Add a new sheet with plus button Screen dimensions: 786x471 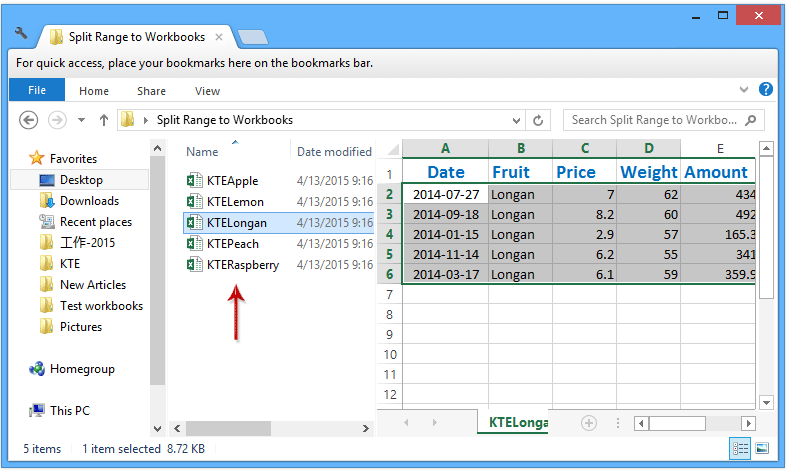[589, 423]
